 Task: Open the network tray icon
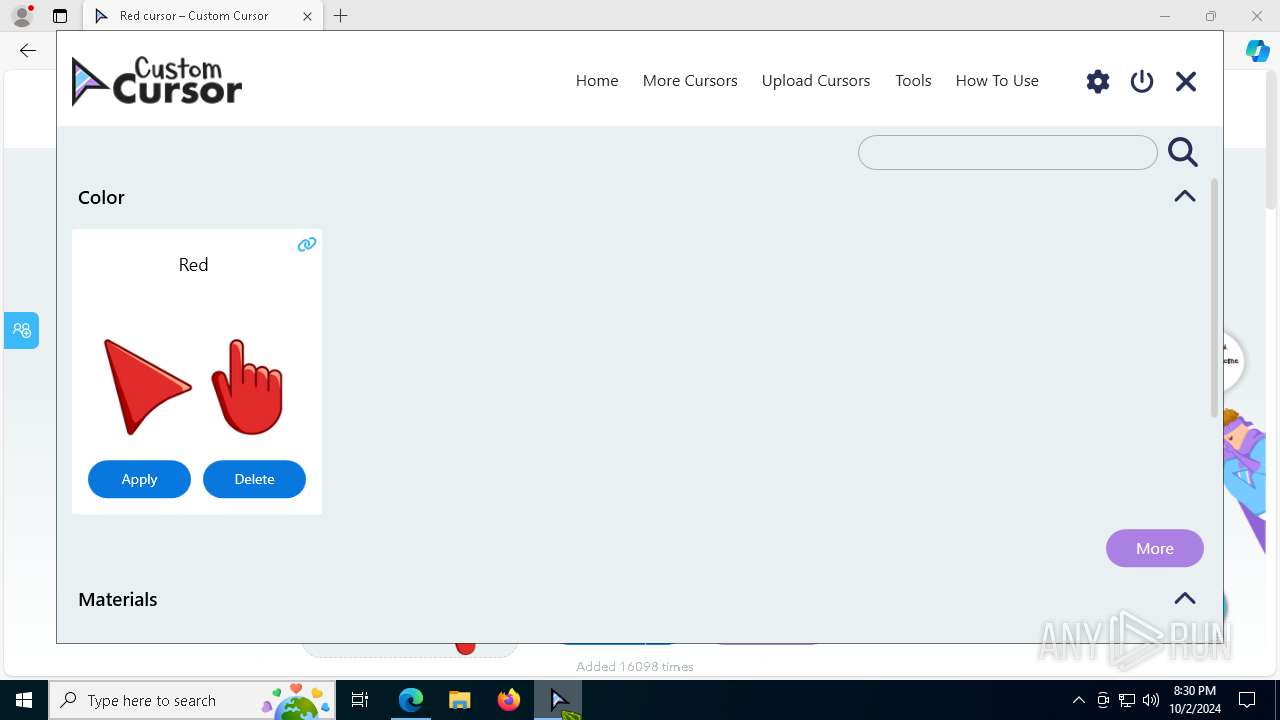pyautogui.click(x=1127, y=700)
